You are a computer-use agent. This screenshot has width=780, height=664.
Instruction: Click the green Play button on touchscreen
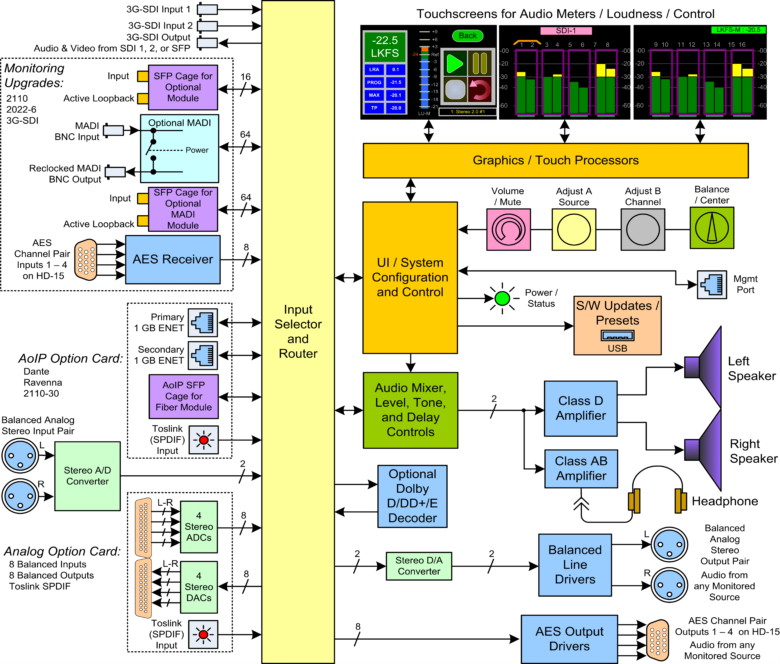(x=454, y=64)
